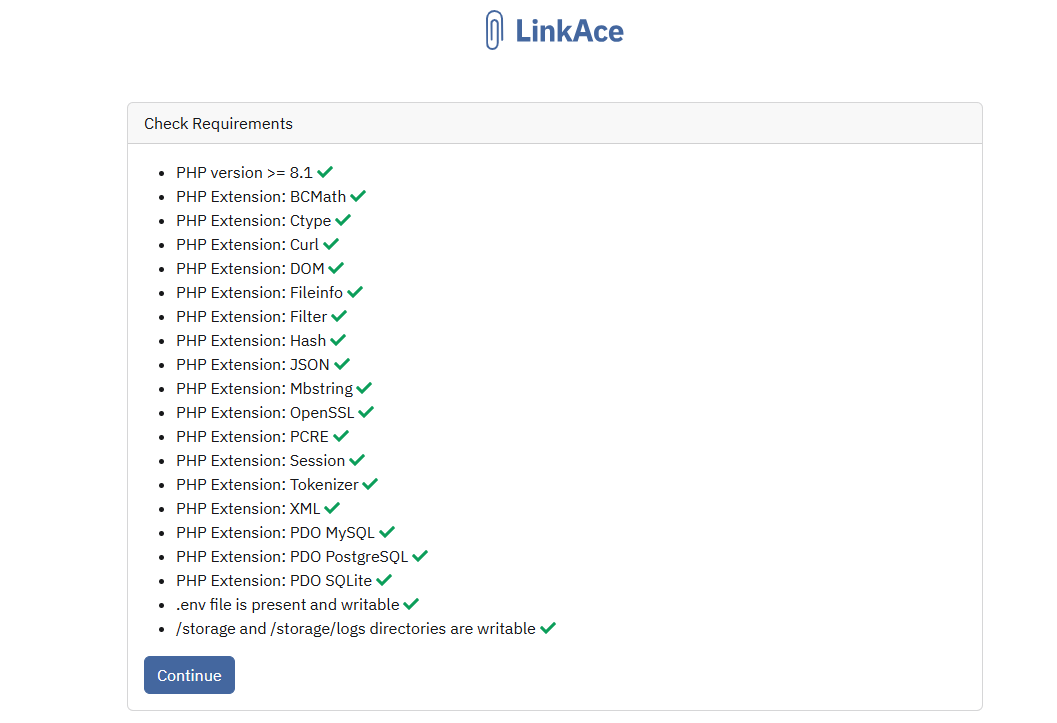
Task: Click the LinkAce paperclip logo icon
Action: click(x=494, y=30)
